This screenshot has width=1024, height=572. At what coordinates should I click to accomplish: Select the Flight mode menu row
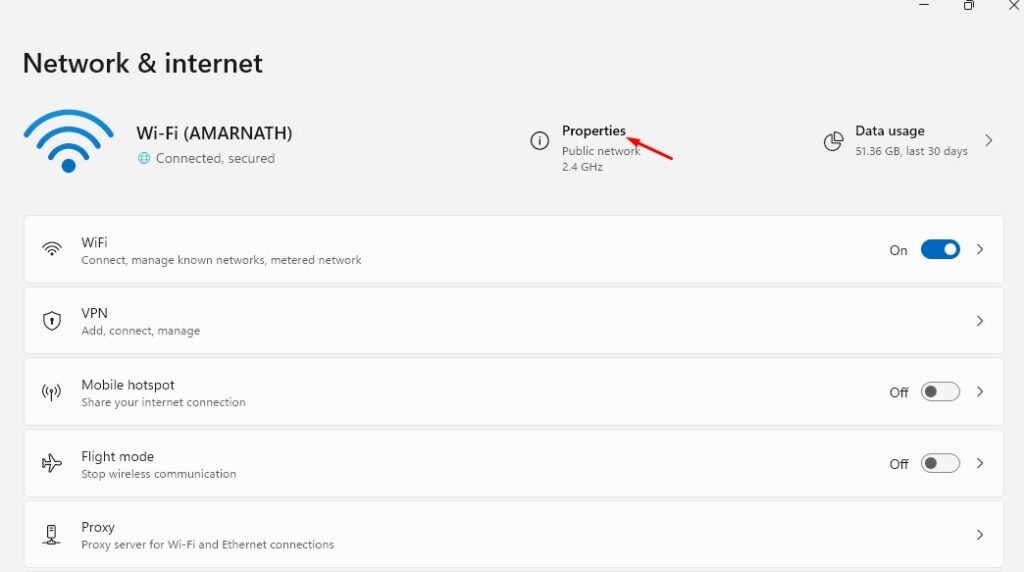point(513,463)
